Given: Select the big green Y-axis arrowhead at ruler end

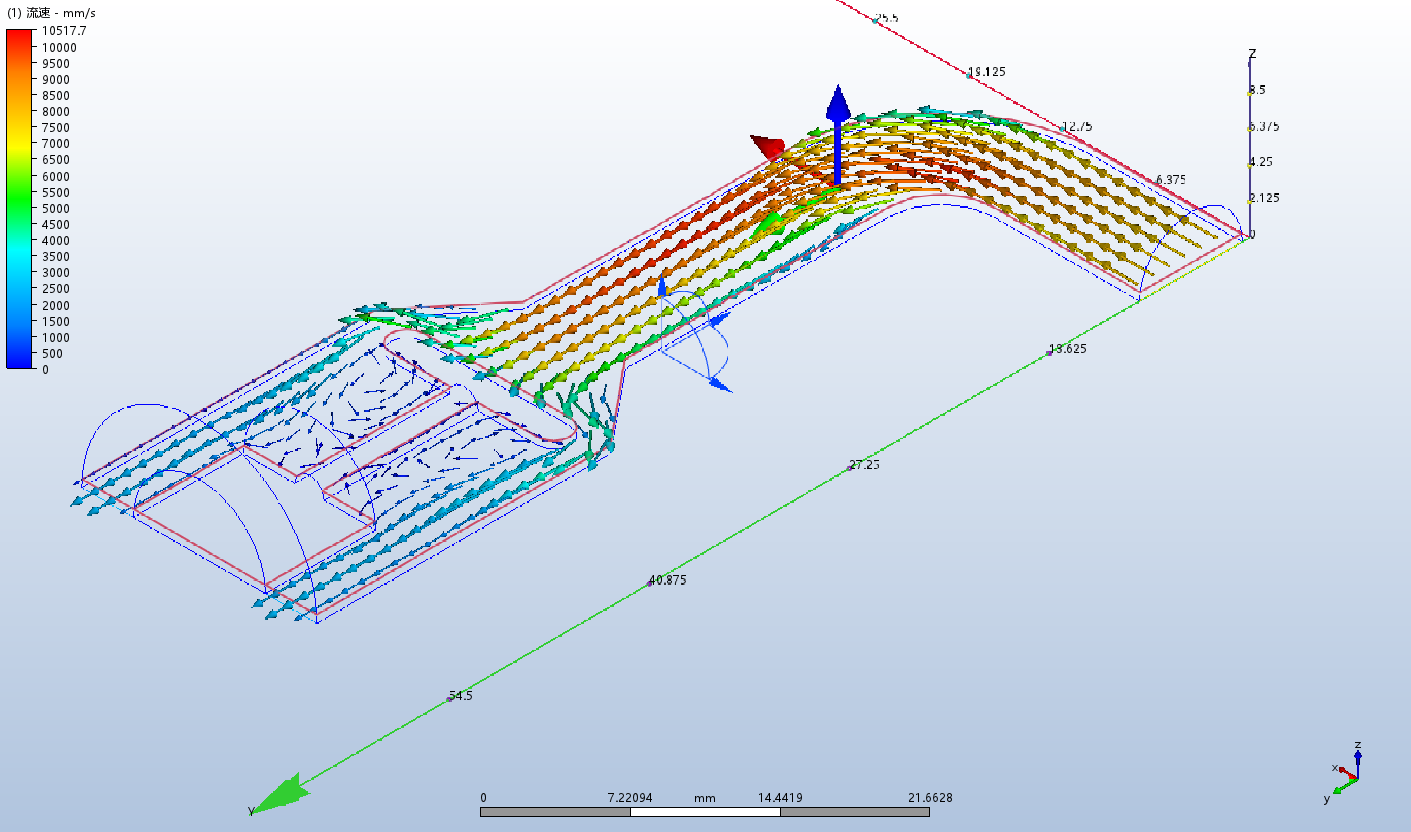Looking at the screenshot, I should 279,794.
